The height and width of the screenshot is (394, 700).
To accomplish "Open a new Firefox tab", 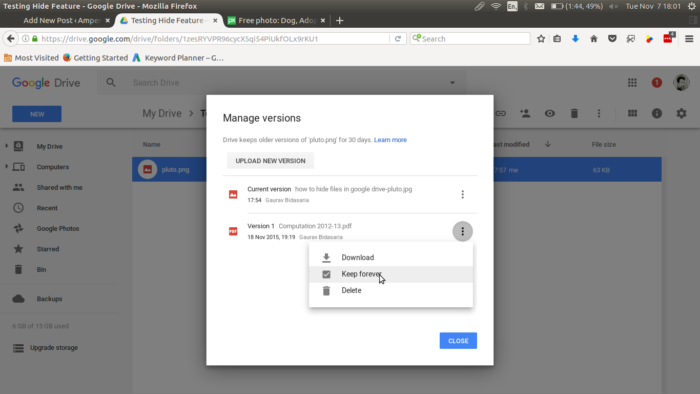I will [x=339, y=21].
